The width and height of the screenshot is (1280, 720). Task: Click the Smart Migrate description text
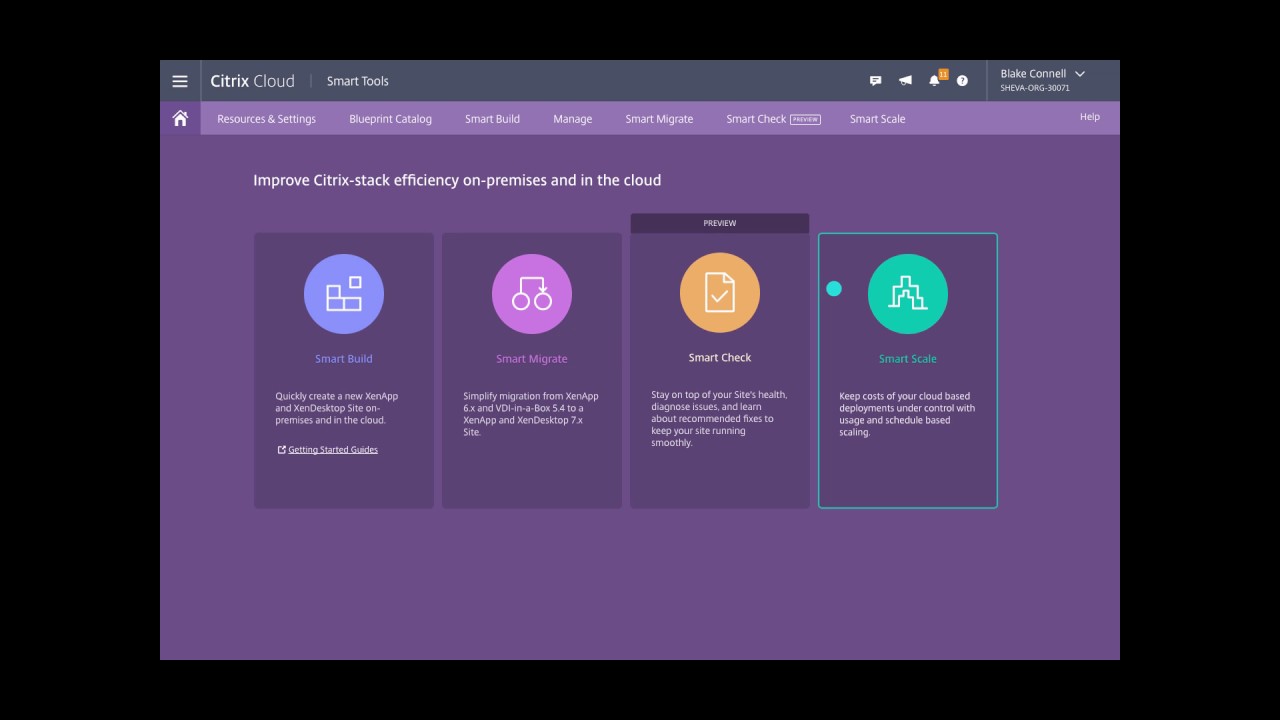(x=531, y=414)
